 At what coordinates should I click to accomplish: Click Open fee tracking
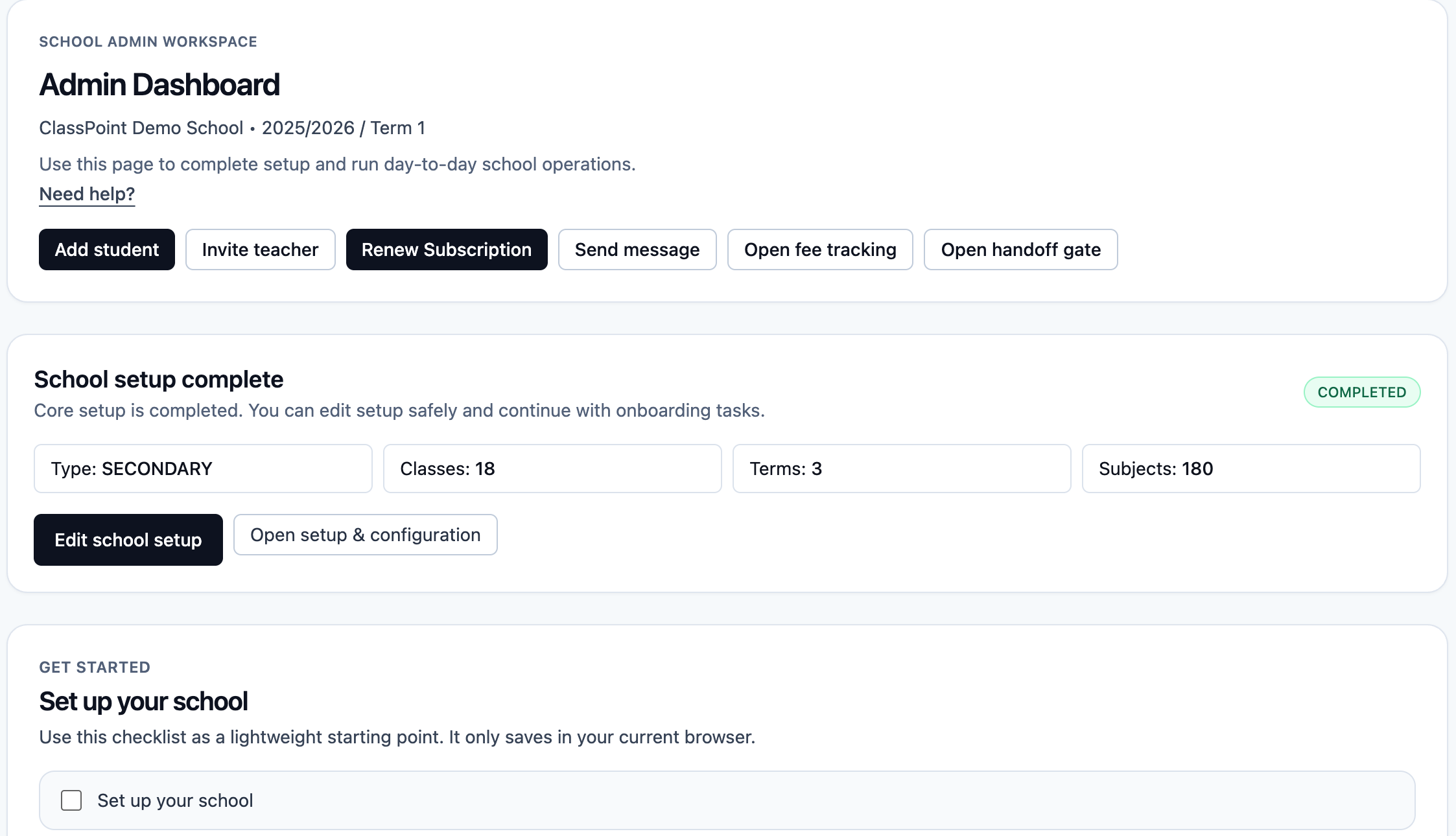pyautogui.click(x=820, y=250)
